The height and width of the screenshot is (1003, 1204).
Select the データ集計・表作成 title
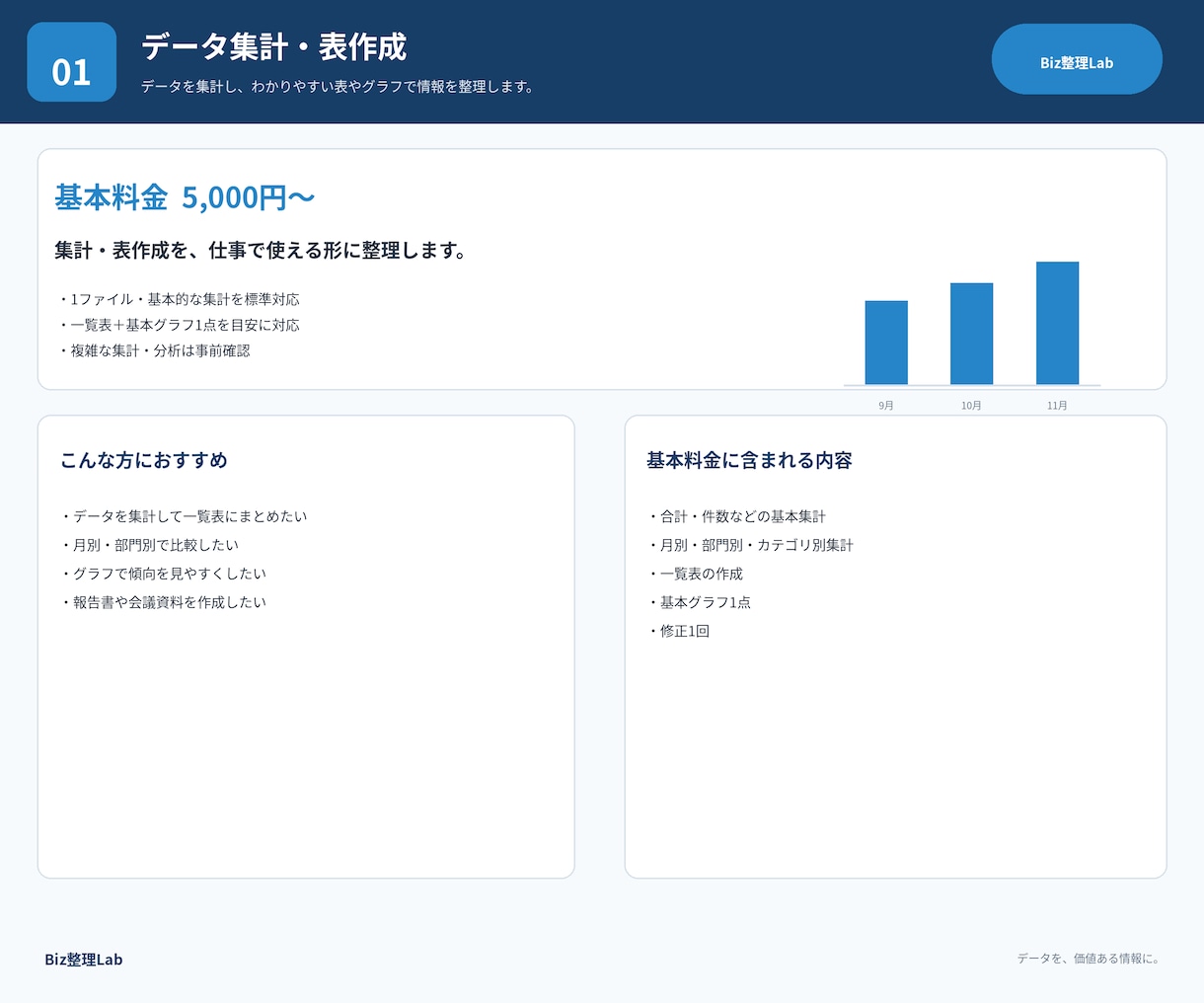tap(273, 46)
